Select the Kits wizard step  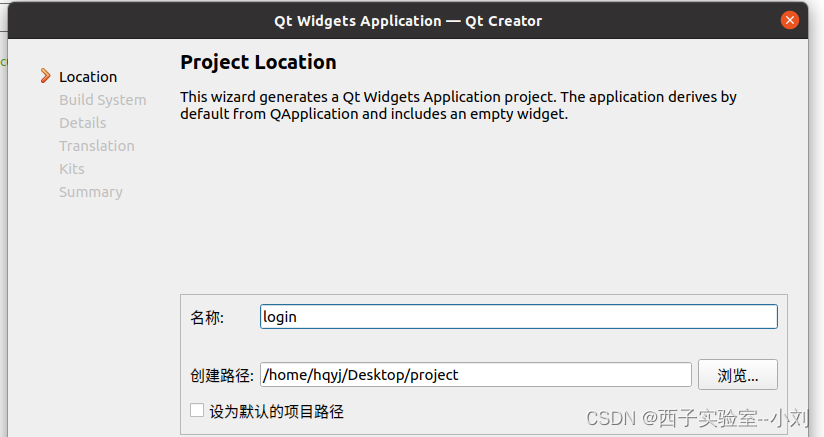pos(71,169)
